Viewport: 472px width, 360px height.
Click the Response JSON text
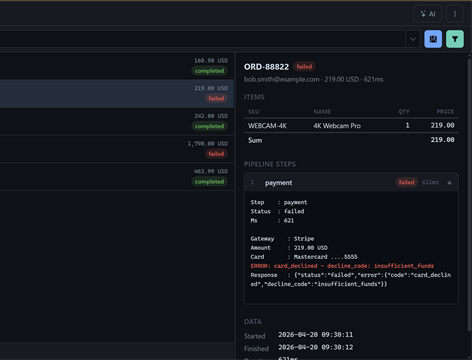[x=351, y=279]
